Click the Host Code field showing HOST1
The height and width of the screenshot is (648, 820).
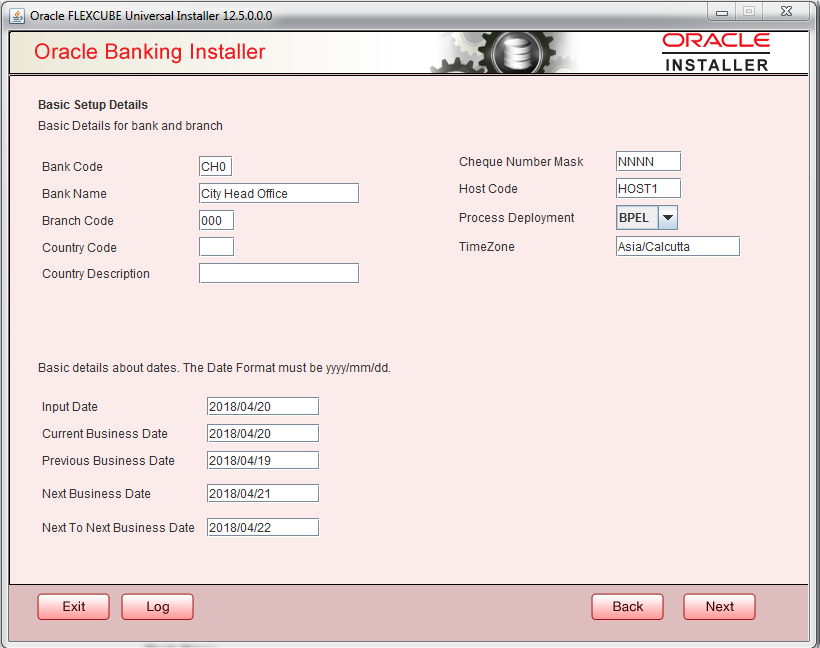pyautogui.click(x=647, y=188)
